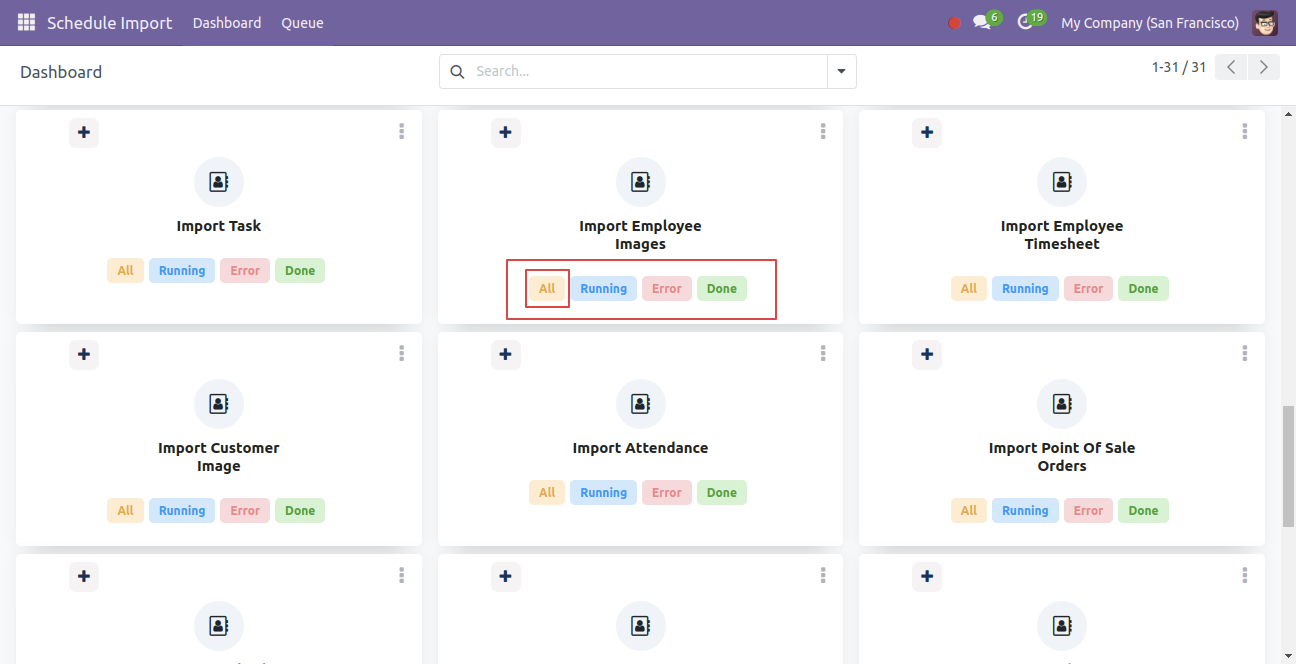The width and height of the screenshot is (1296, 664).
Task: Click Error on Import Employee Timesheet
Action: click(x=1088, y=289)
